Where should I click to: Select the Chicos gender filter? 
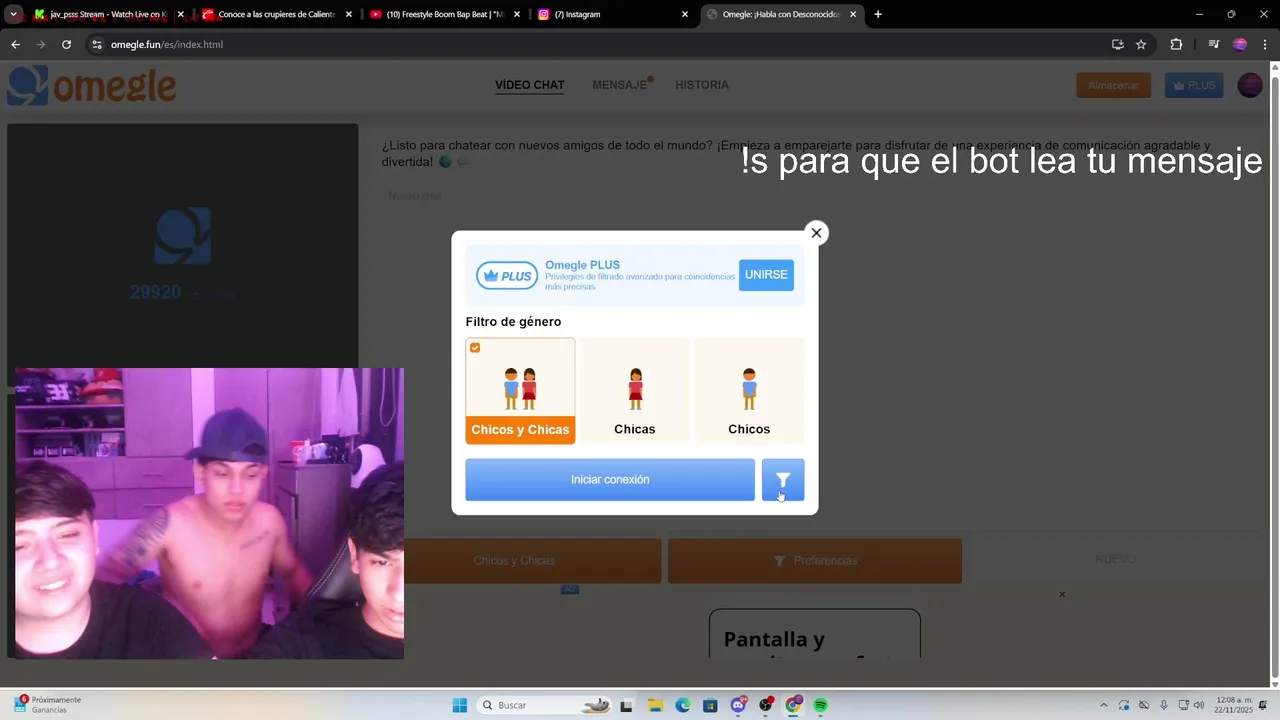(749, 391)
